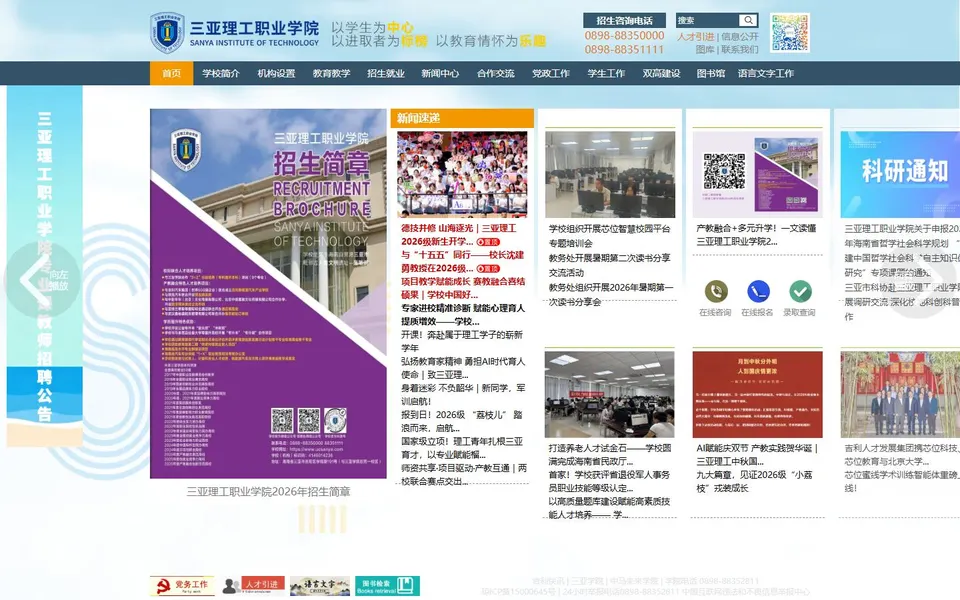Open the 招生就业 navigation menu
This screenshot has height=600, width=960.
point(386,73)
